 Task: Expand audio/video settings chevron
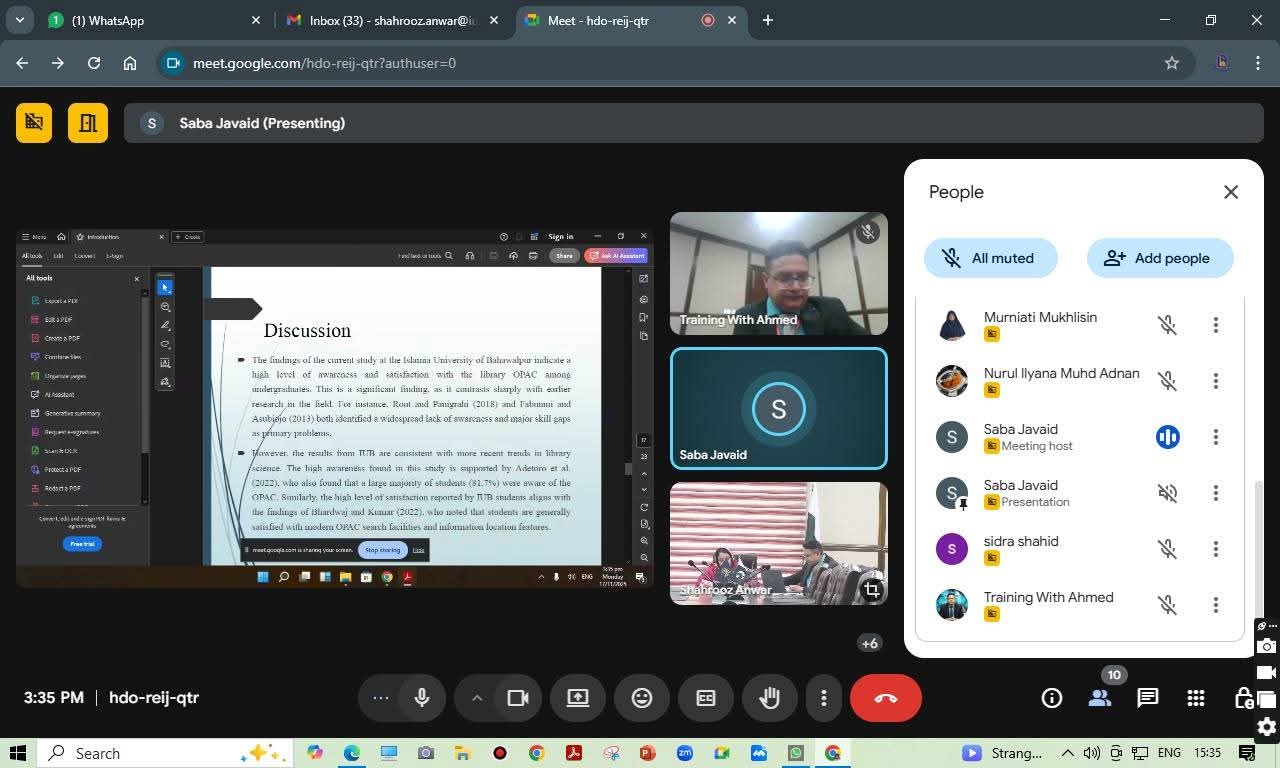[477, 698]
